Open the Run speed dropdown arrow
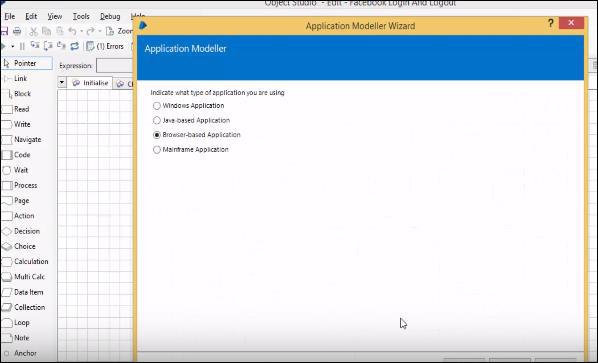The width and height of the screenshot is (598, 363). [x=13, y=46]
